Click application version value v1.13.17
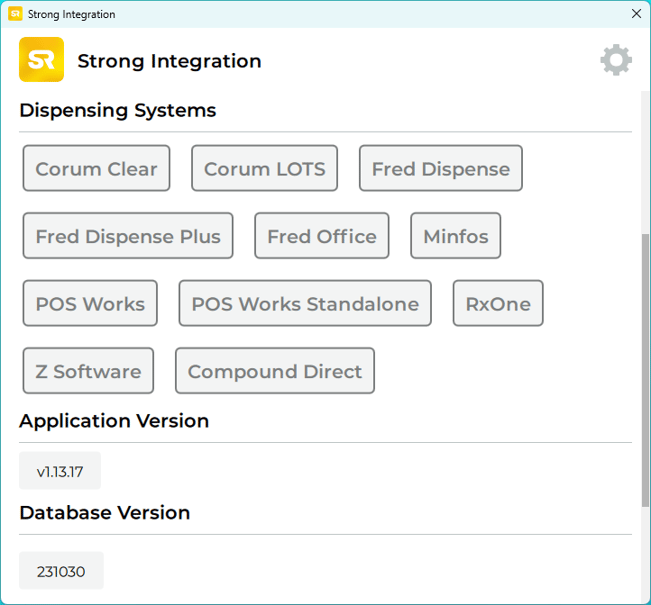The width and height of the screenshot is (651, 605). point(60,471)
